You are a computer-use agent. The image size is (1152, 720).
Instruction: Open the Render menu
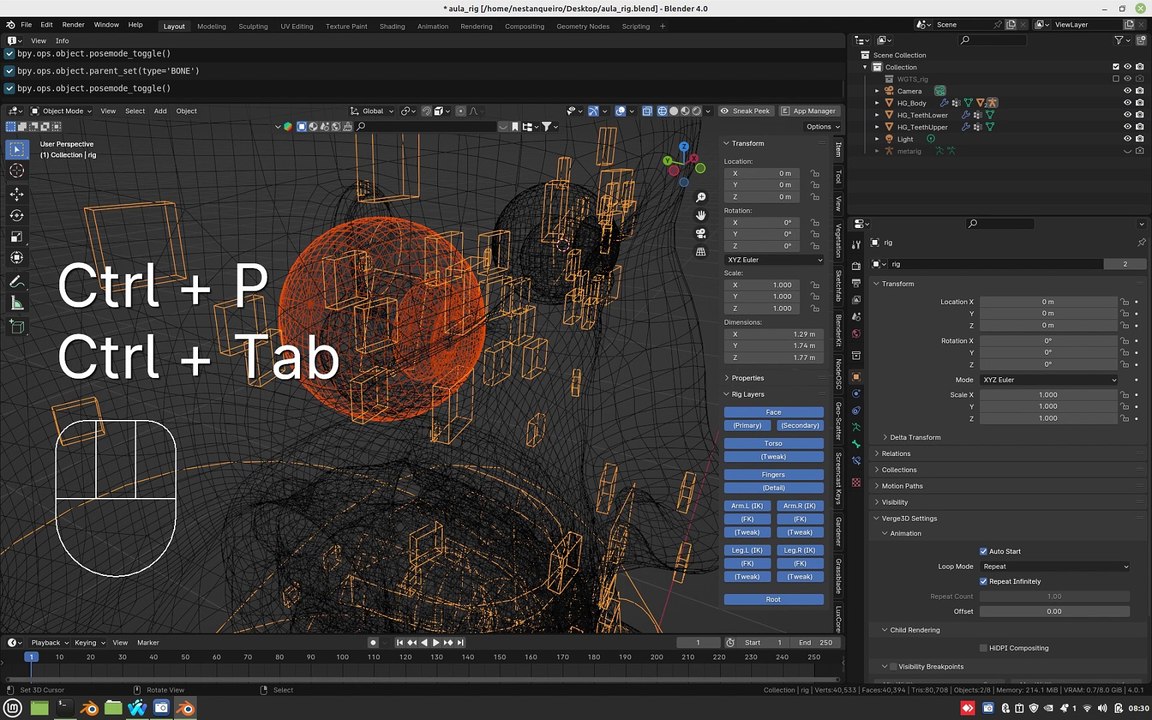tap(73, 25)
